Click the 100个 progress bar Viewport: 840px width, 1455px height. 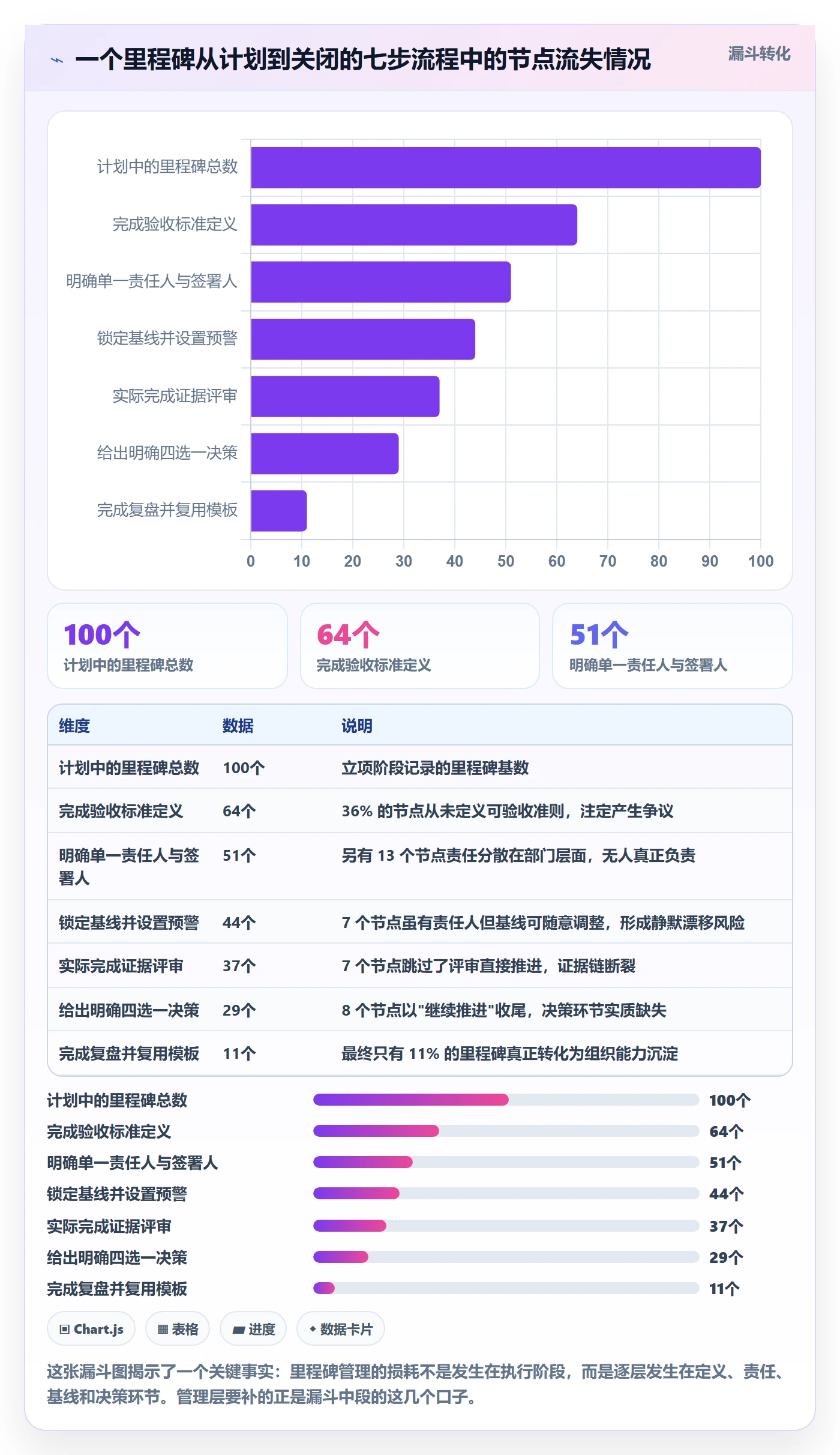[506, 1100]
